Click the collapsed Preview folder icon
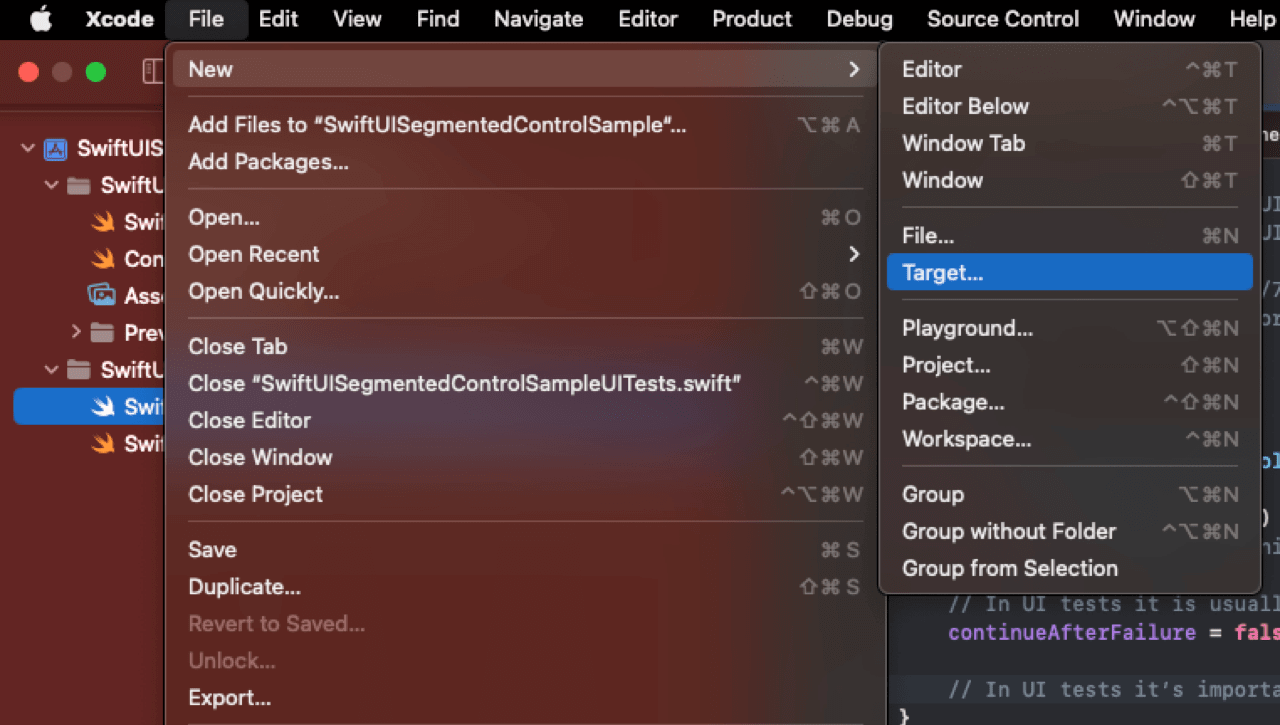Image resolution: width=1280 pixels, height=725 pixels. coord(100,332)
